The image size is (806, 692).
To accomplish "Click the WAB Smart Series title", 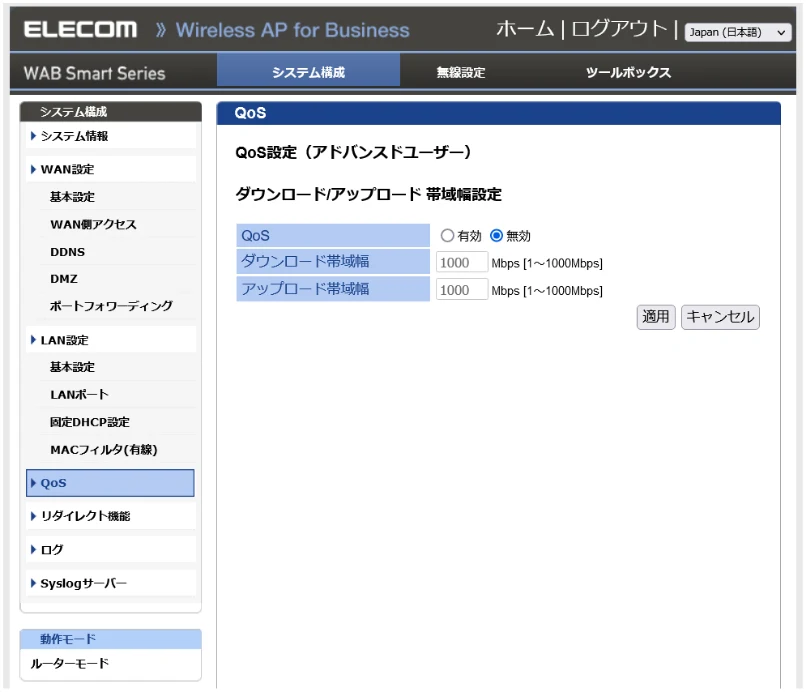I will [95, 73].
